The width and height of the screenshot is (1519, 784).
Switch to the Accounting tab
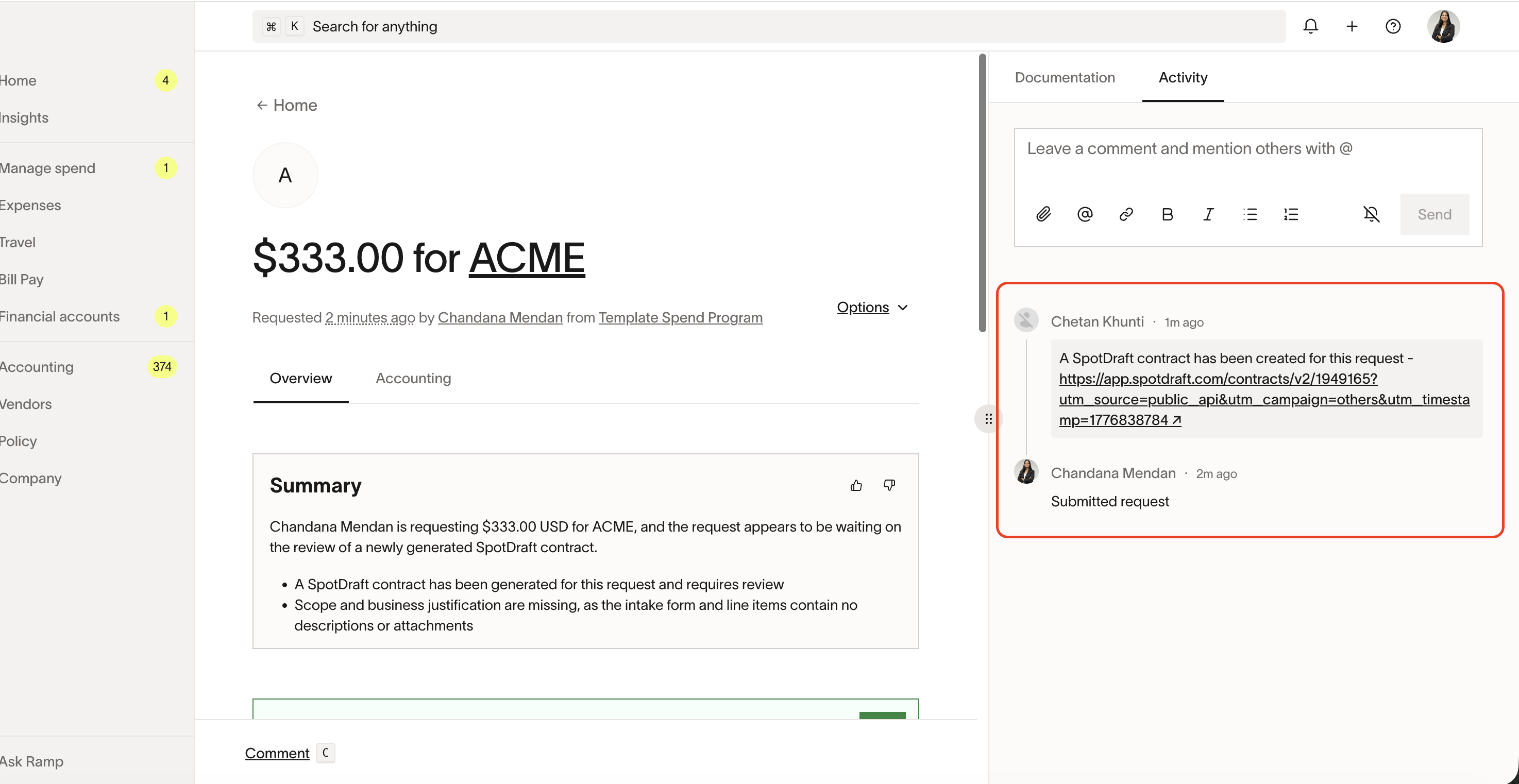pyautogui.click(x=413, y=379)
